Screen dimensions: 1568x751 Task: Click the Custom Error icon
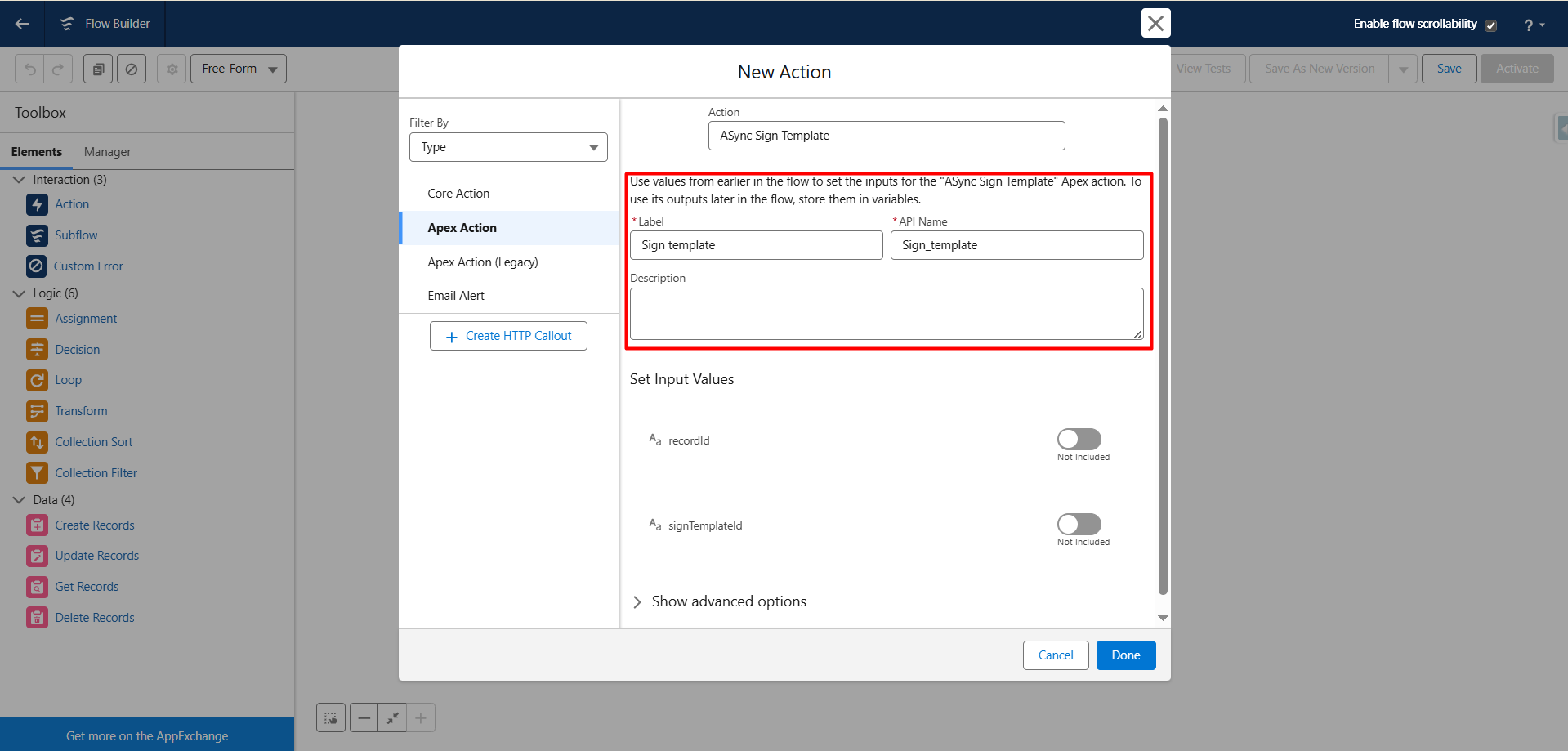coord(37,266)
